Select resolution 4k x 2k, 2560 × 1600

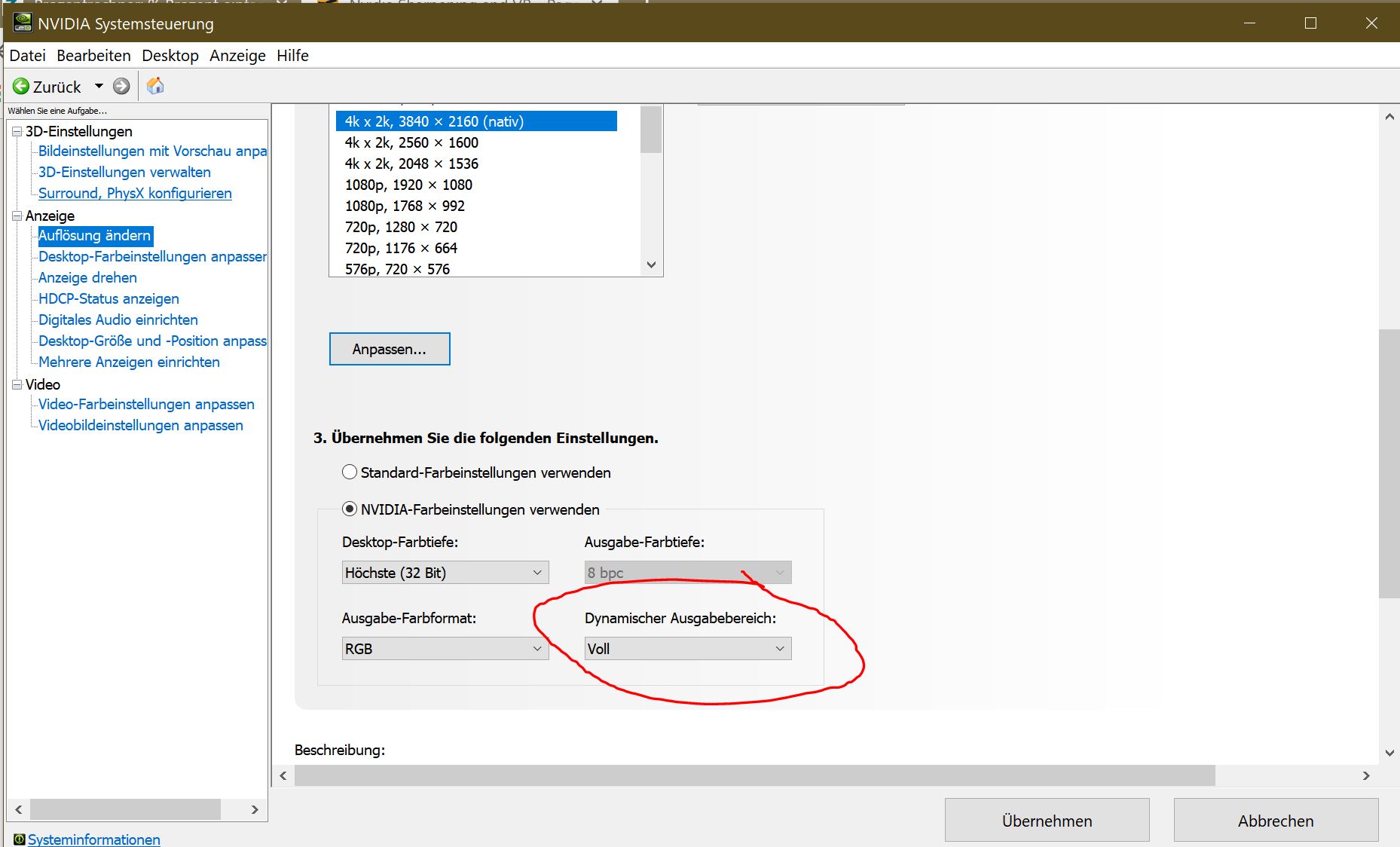(411, 142)
